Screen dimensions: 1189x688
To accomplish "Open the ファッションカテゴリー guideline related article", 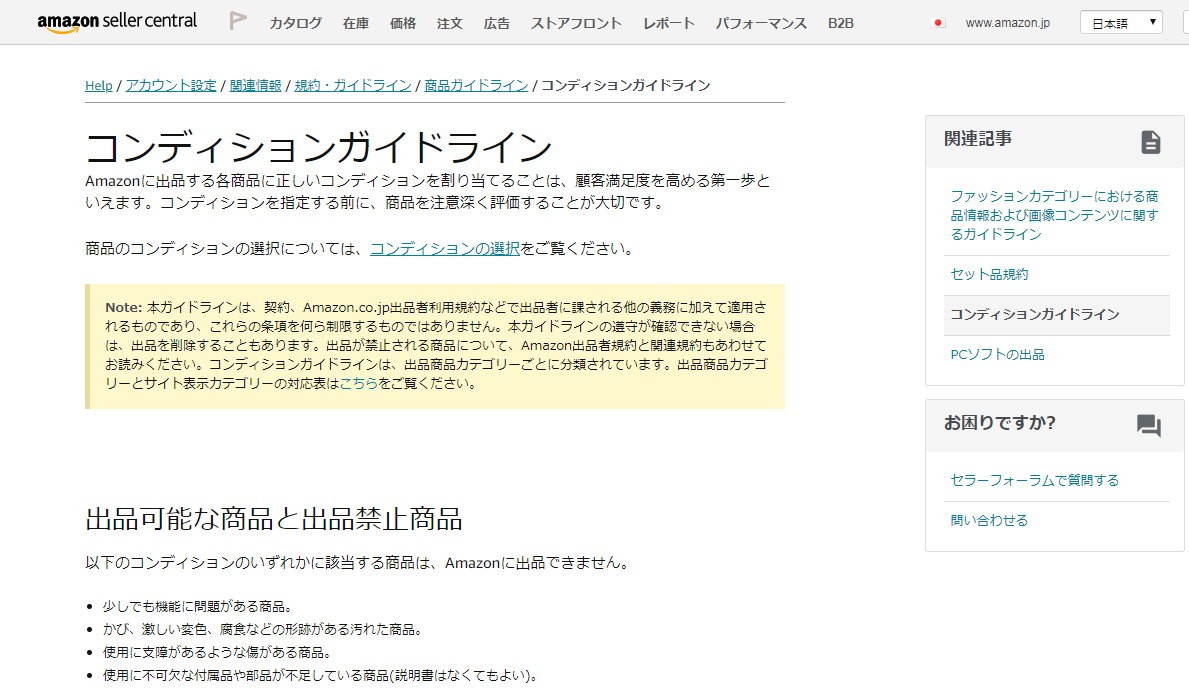I will (x=1054, y=215).
